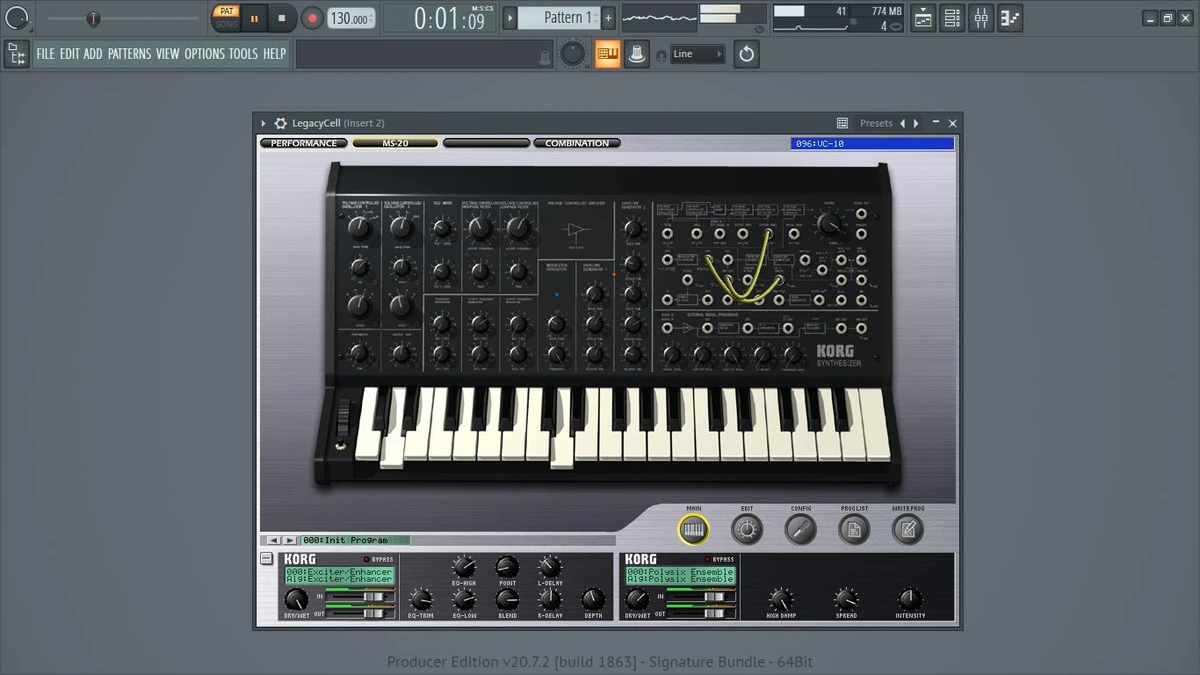Open the EDIT knob page button
The width and height of the screenshot is (1200, 675).
click(x=747, y=529)
